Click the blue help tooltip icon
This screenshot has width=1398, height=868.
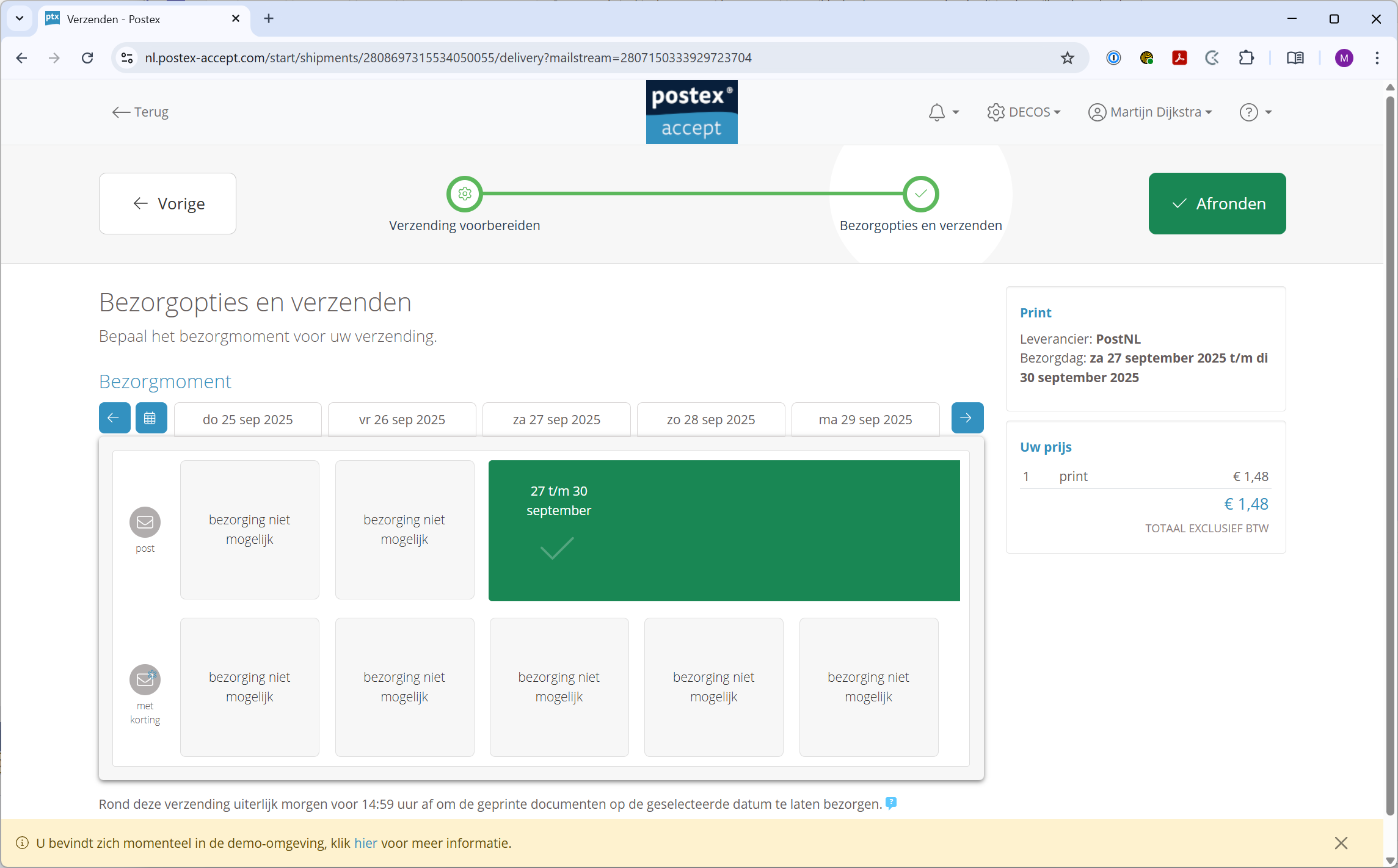coord(891,803)
